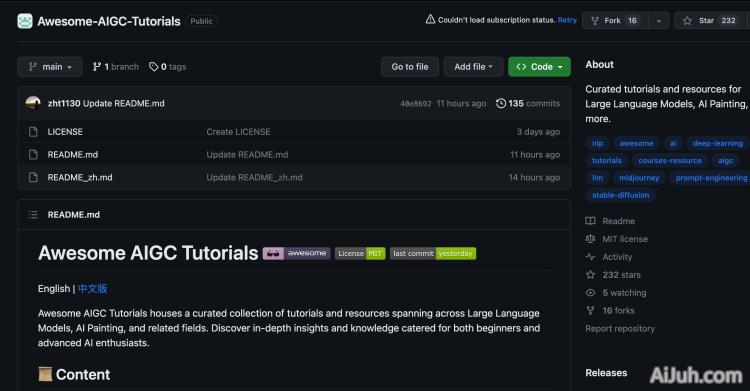Open latest commit message Update README.md
This screenshot has width=750, height=391.
click(x=123, y=103)
